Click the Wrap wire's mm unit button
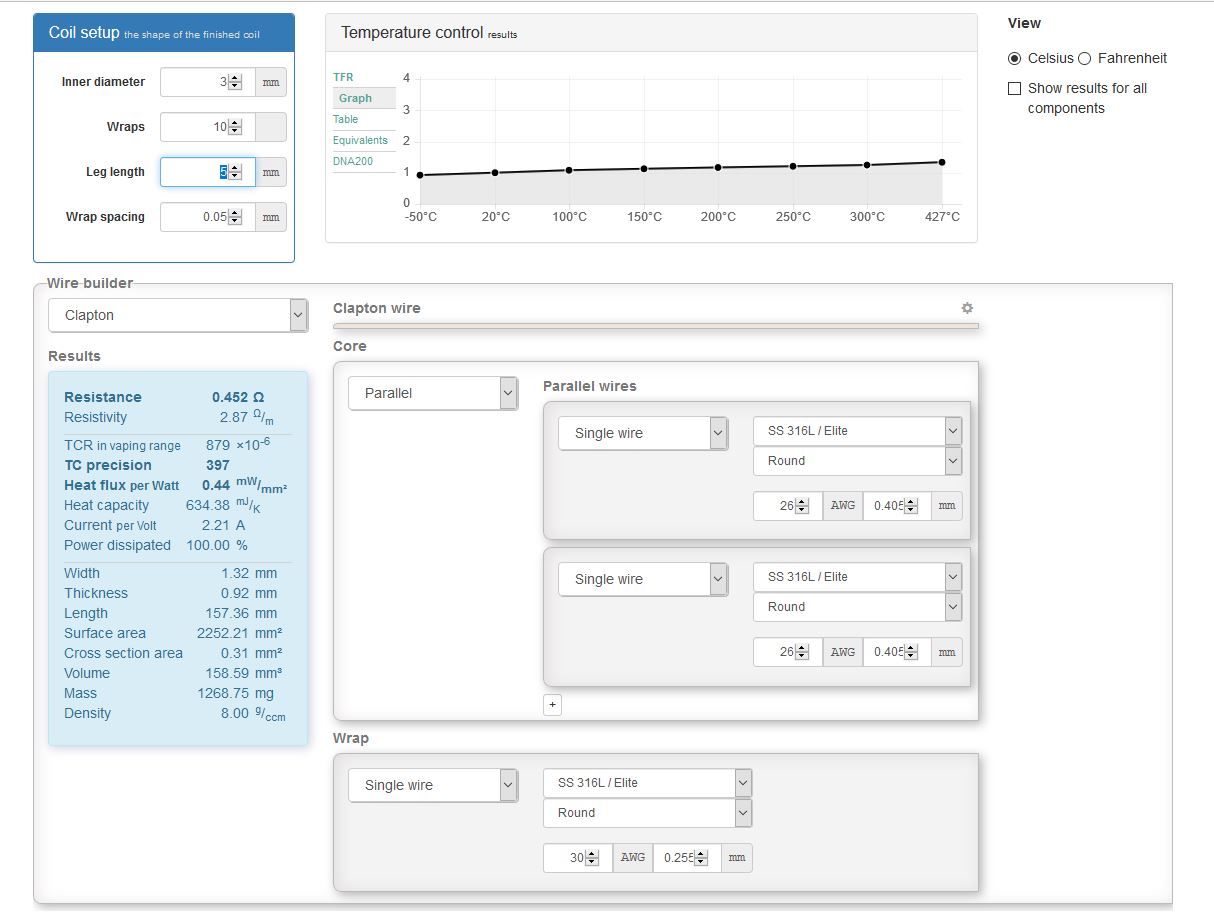The height and width of the screenshot is (921, 1214). tap(737, 858)
